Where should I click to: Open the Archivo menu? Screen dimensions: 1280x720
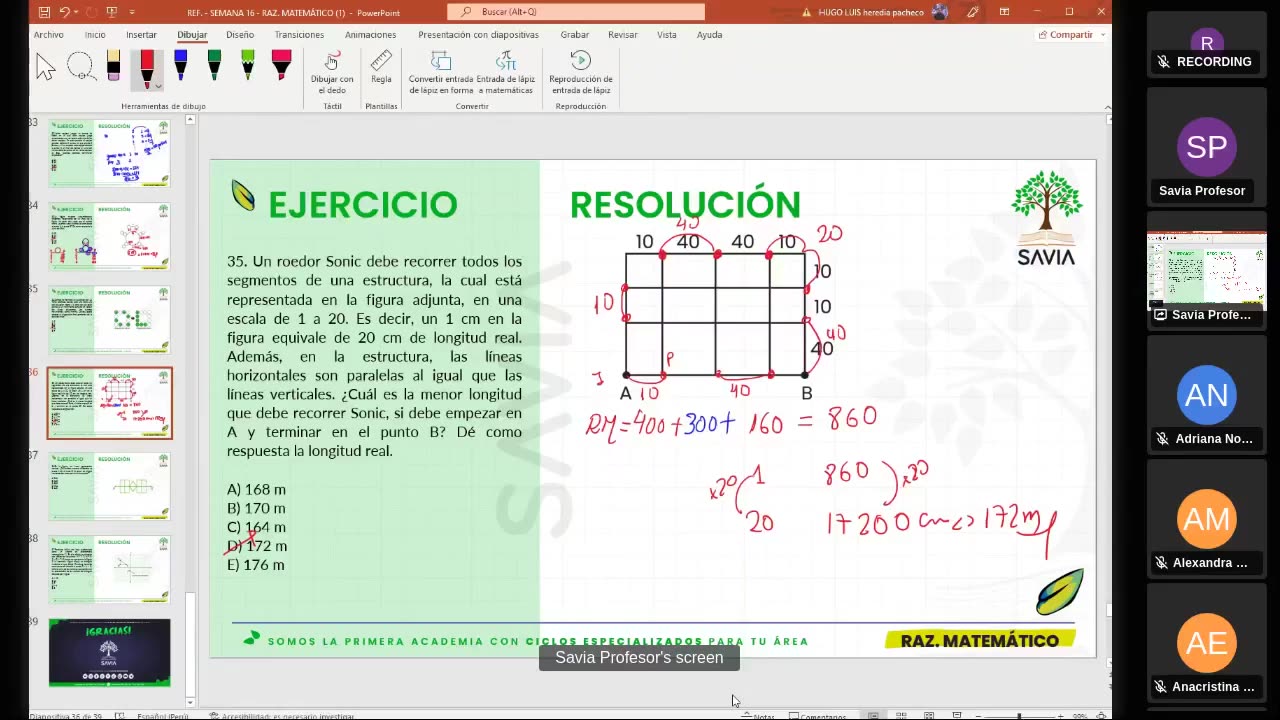click(x=48, y=35)
